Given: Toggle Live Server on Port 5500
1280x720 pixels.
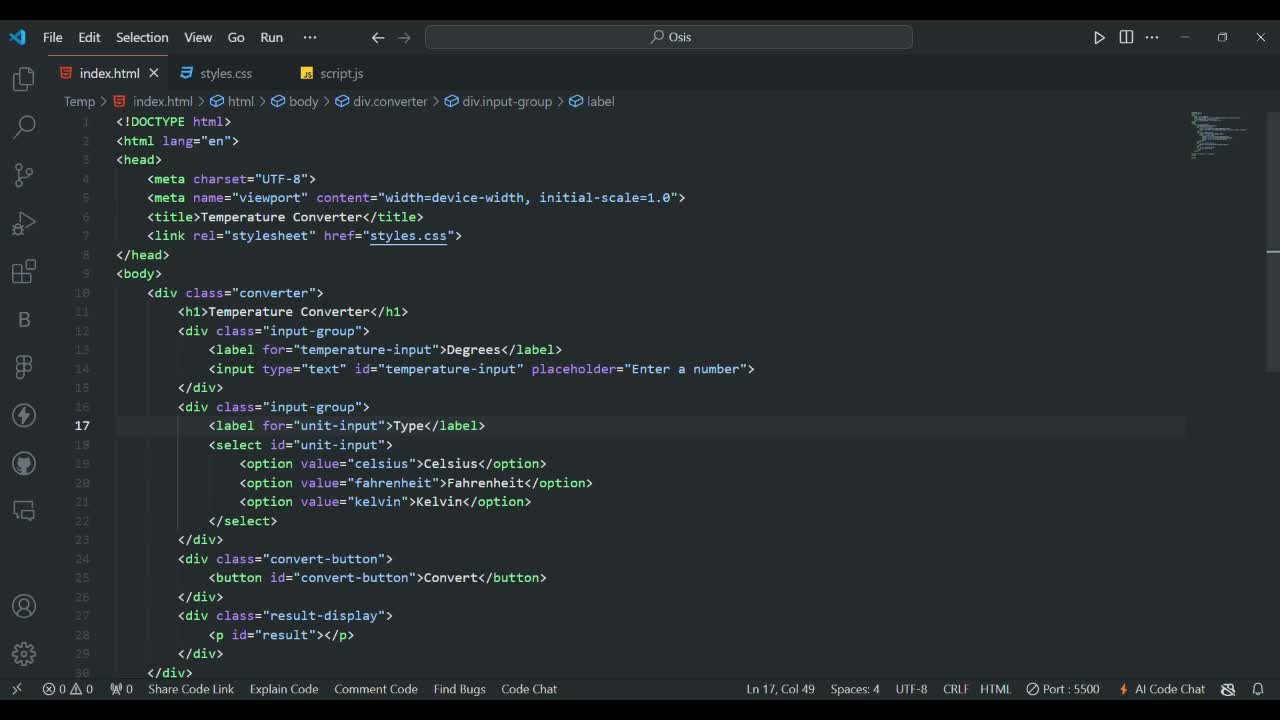Looking at the screenshot, I should (x=1063, y=689).
